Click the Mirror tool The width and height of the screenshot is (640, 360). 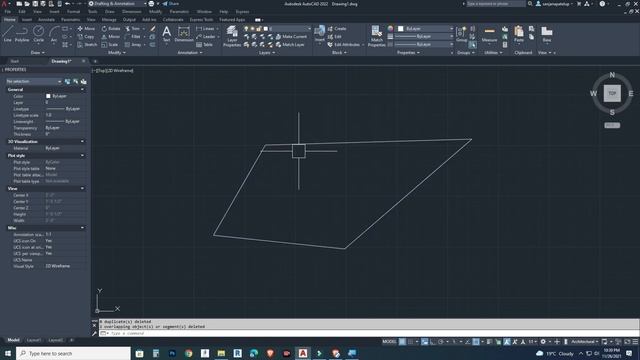[x=111, y=37]
